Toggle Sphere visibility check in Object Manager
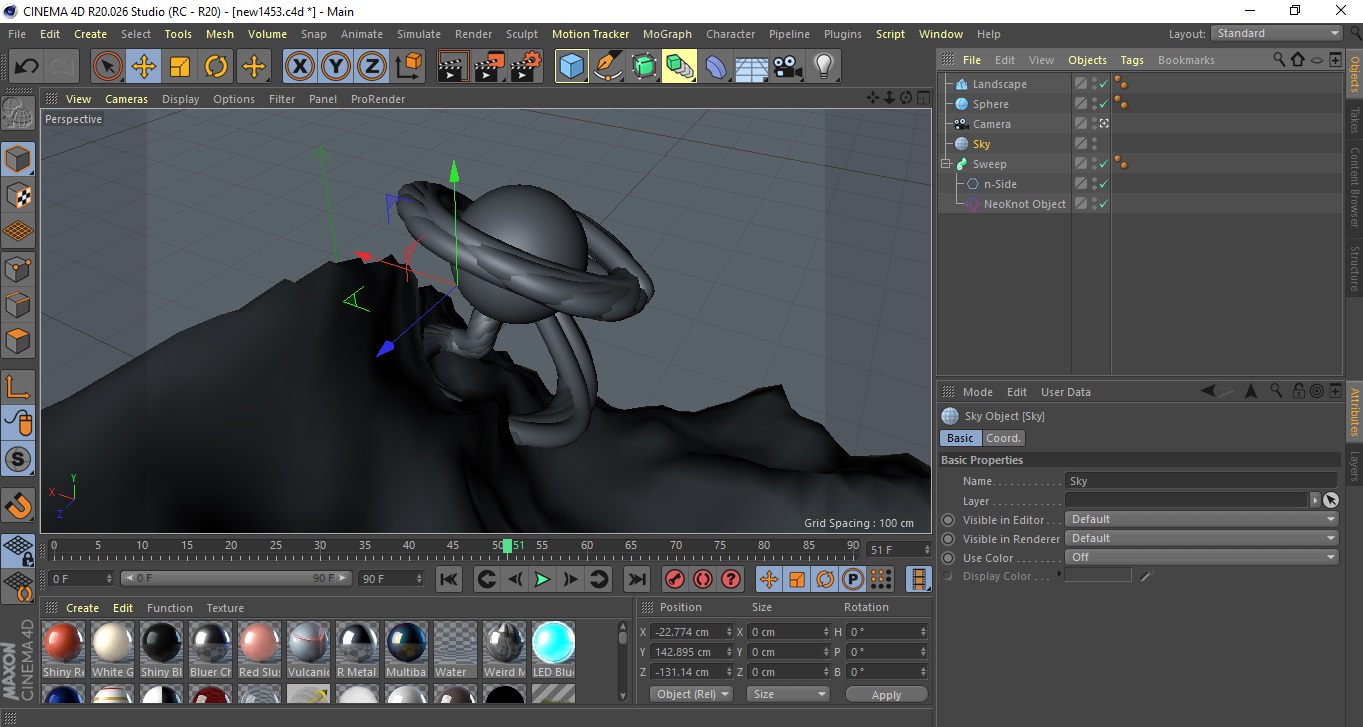 coord(1103,104)
